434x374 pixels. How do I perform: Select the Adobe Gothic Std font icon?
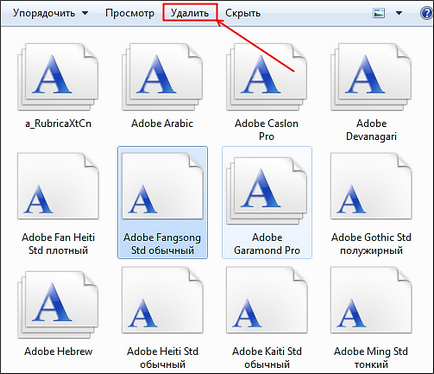pyautogui.click(x=371, y=186)
